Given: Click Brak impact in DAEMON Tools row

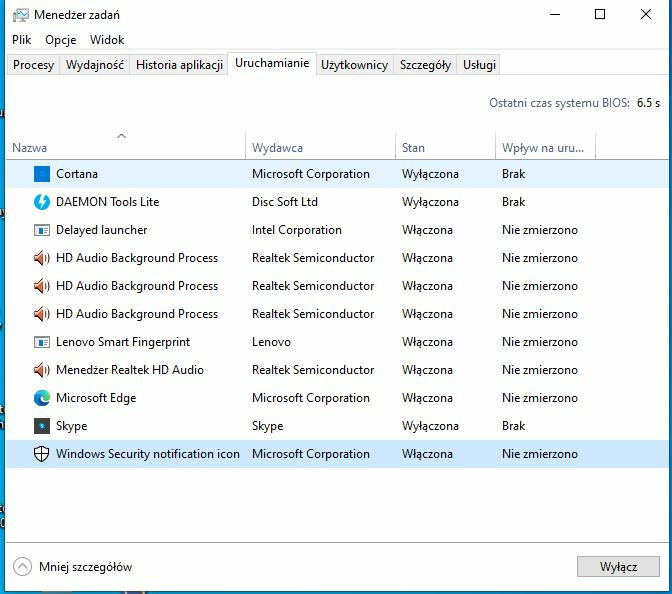Looking at the screenshot, I should pyautogui.click(x=513, y=202).
